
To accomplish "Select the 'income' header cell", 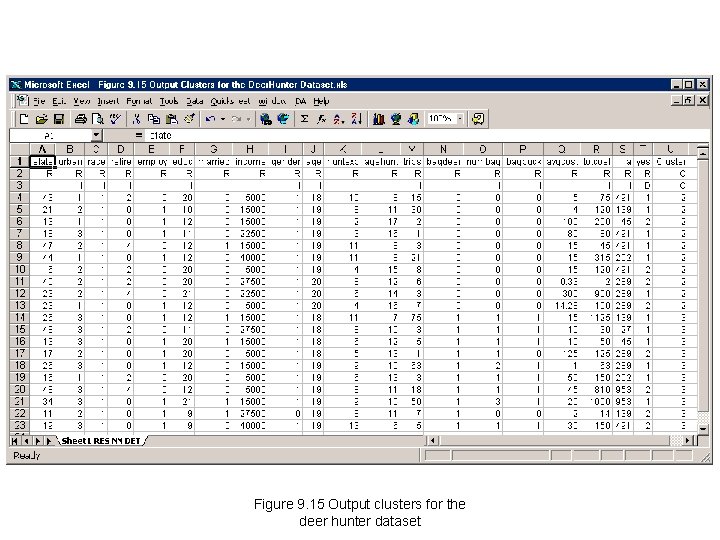I will point(250,162).
